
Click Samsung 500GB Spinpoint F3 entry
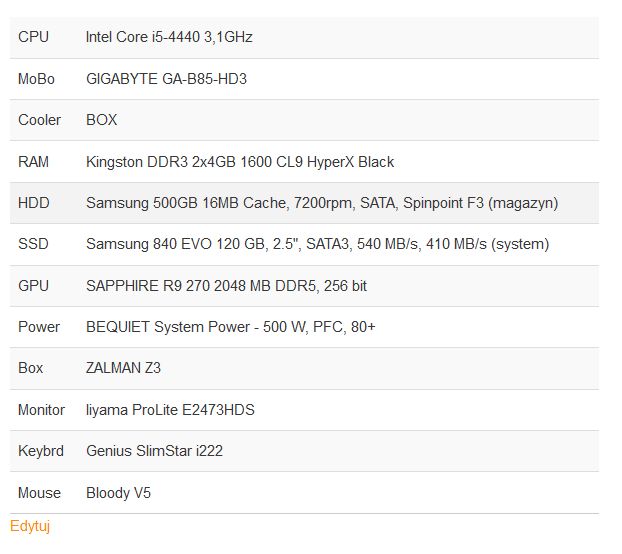pos(322,203)
